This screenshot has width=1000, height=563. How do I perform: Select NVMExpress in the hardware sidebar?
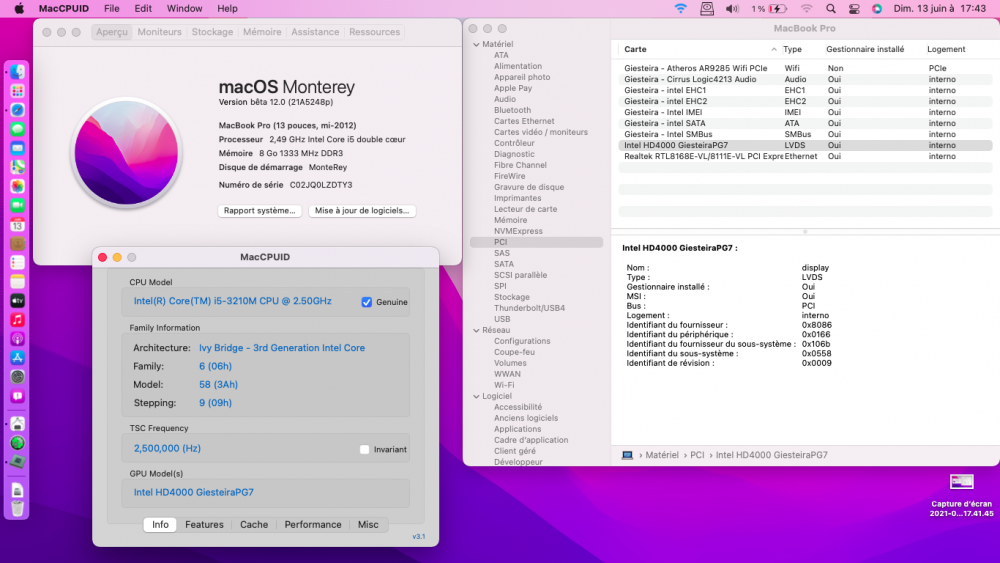[518, 231]
